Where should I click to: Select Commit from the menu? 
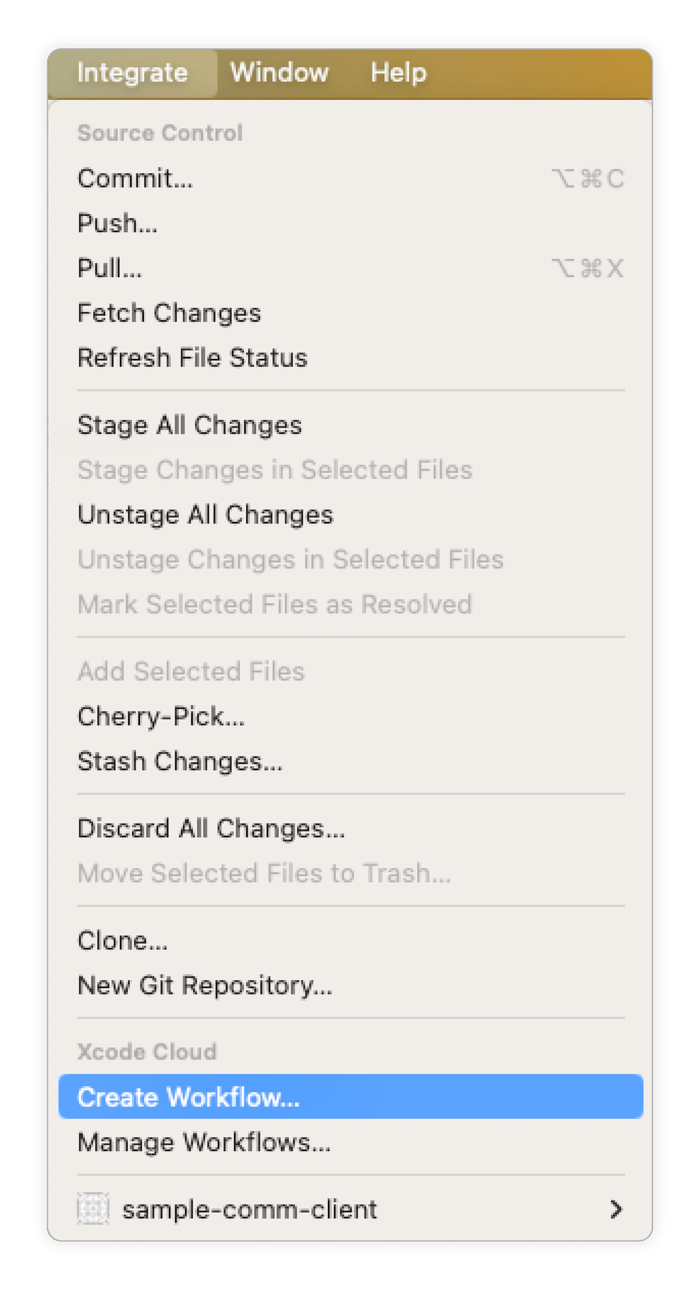click(135, 178)
